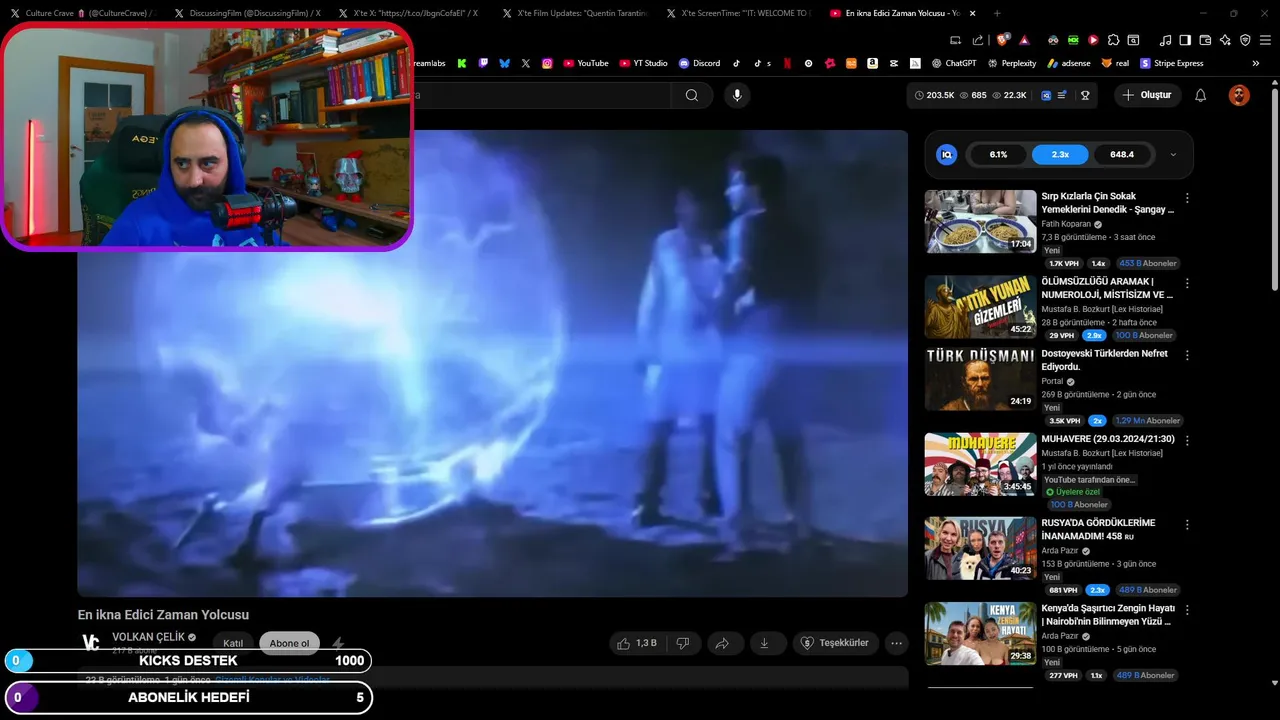Viewport: 1280px width, 720px height.
Task: Open a new browser tab
Action: click(x=997, y=13)
